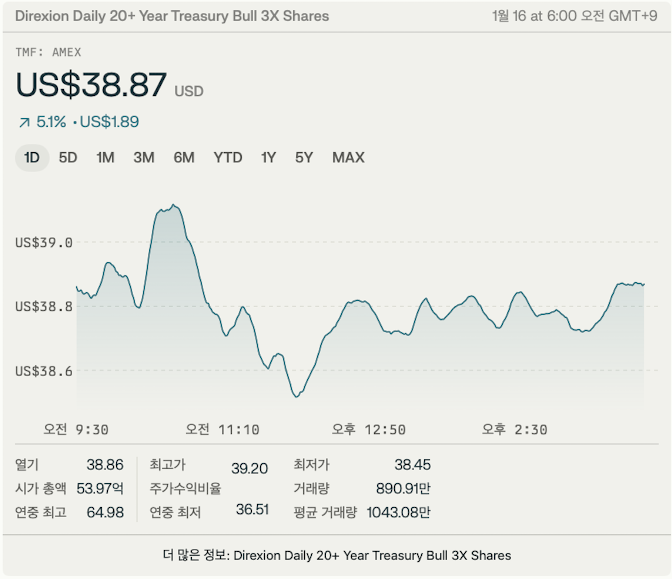Select the 1D time range tab
This screenshot has height=579, width=672.
[x=32, y=158]
